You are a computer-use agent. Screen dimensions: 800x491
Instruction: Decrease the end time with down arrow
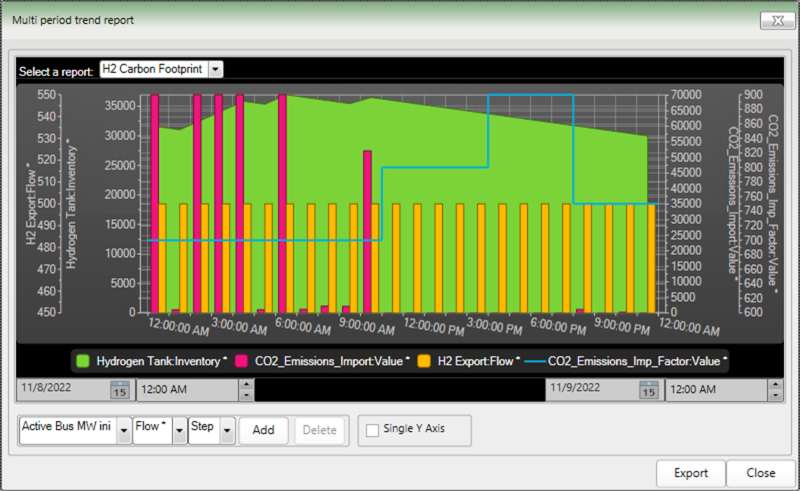point(776,395)
